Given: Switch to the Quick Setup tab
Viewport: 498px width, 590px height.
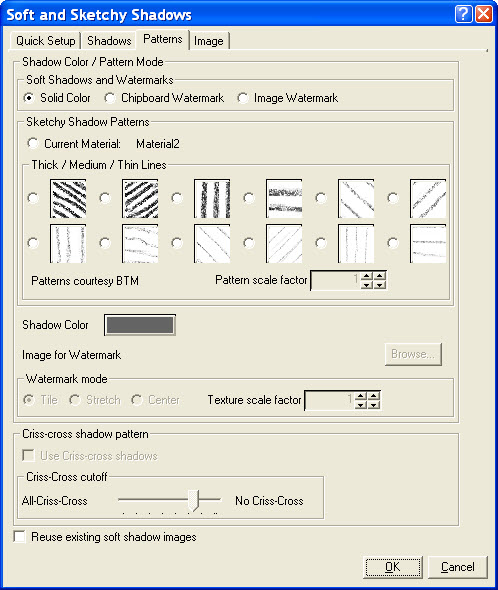Looking at the screenshot, I should click(x=46, y=41).
